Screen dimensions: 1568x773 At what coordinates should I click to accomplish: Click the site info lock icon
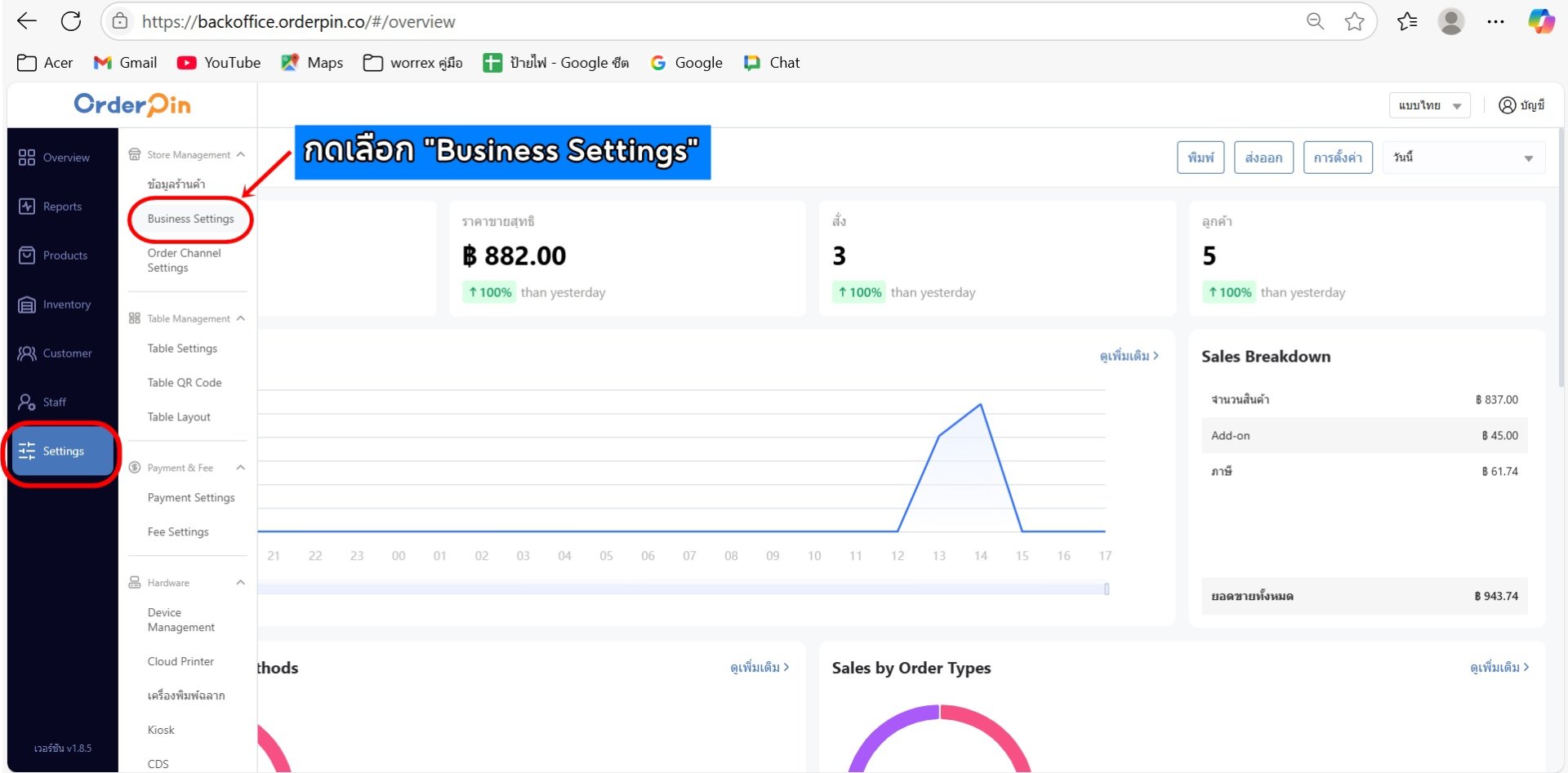click(x=120, y=21)
